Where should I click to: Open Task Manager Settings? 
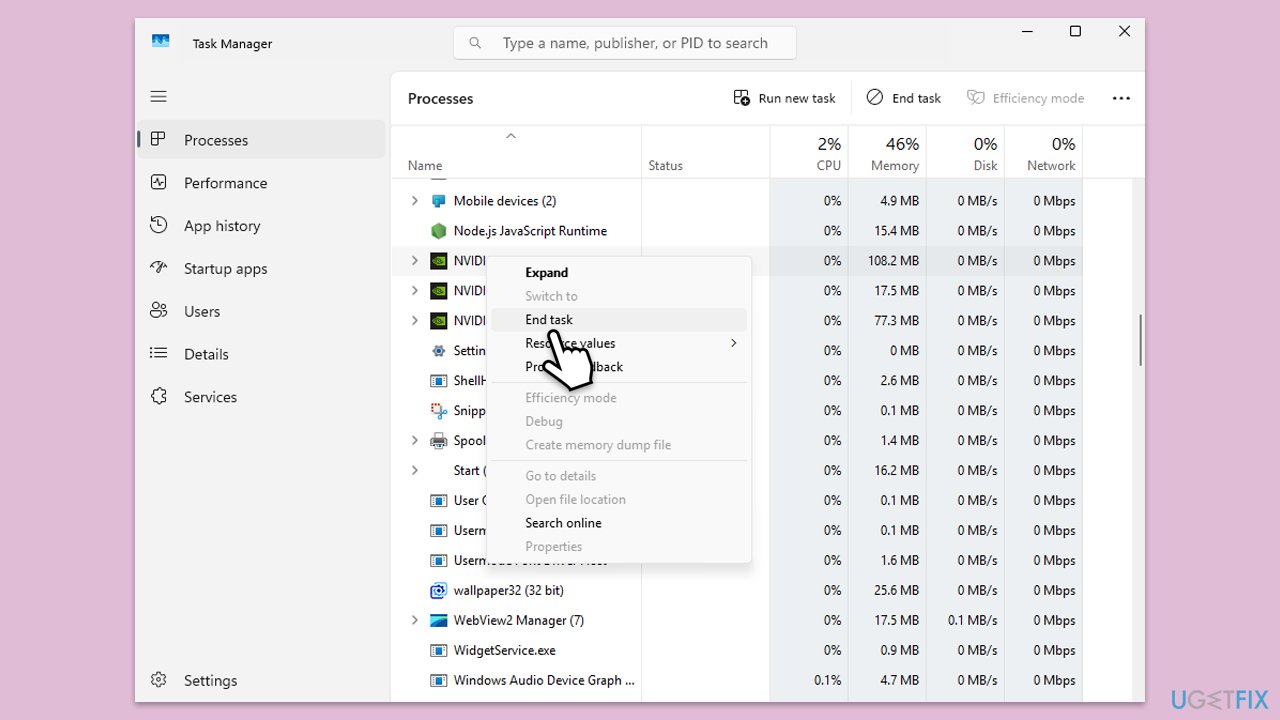coord(261,680)
